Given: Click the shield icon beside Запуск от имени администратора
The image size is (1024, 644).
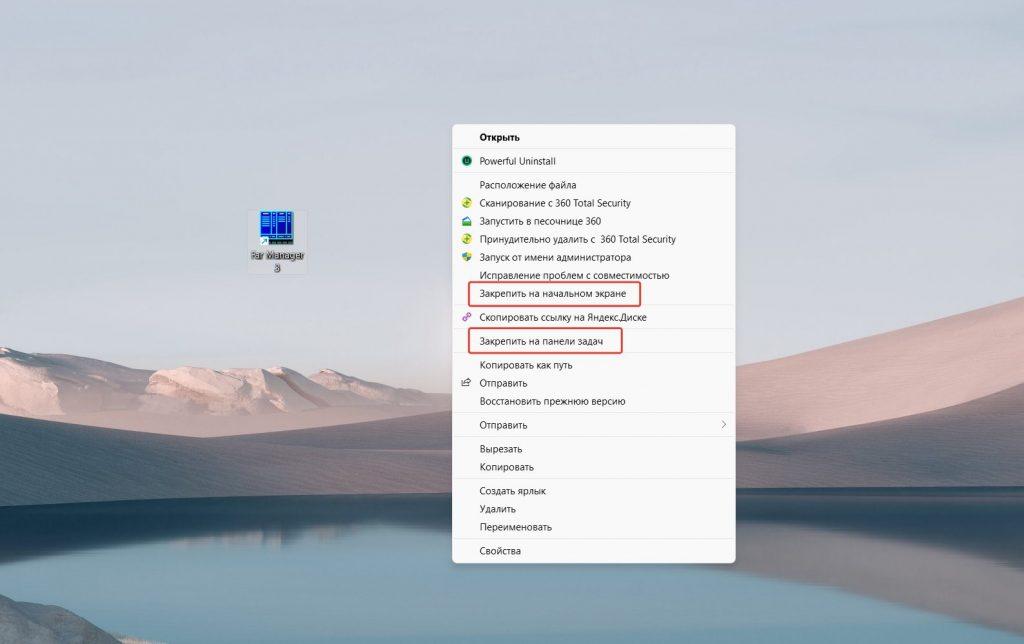Looking at the screenshot, I should coord(466,257).
